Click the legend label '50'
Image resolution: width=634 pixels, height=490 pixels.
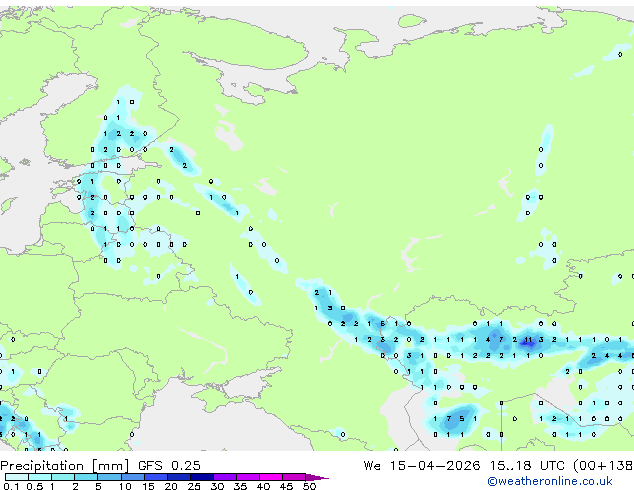point(309,486)
